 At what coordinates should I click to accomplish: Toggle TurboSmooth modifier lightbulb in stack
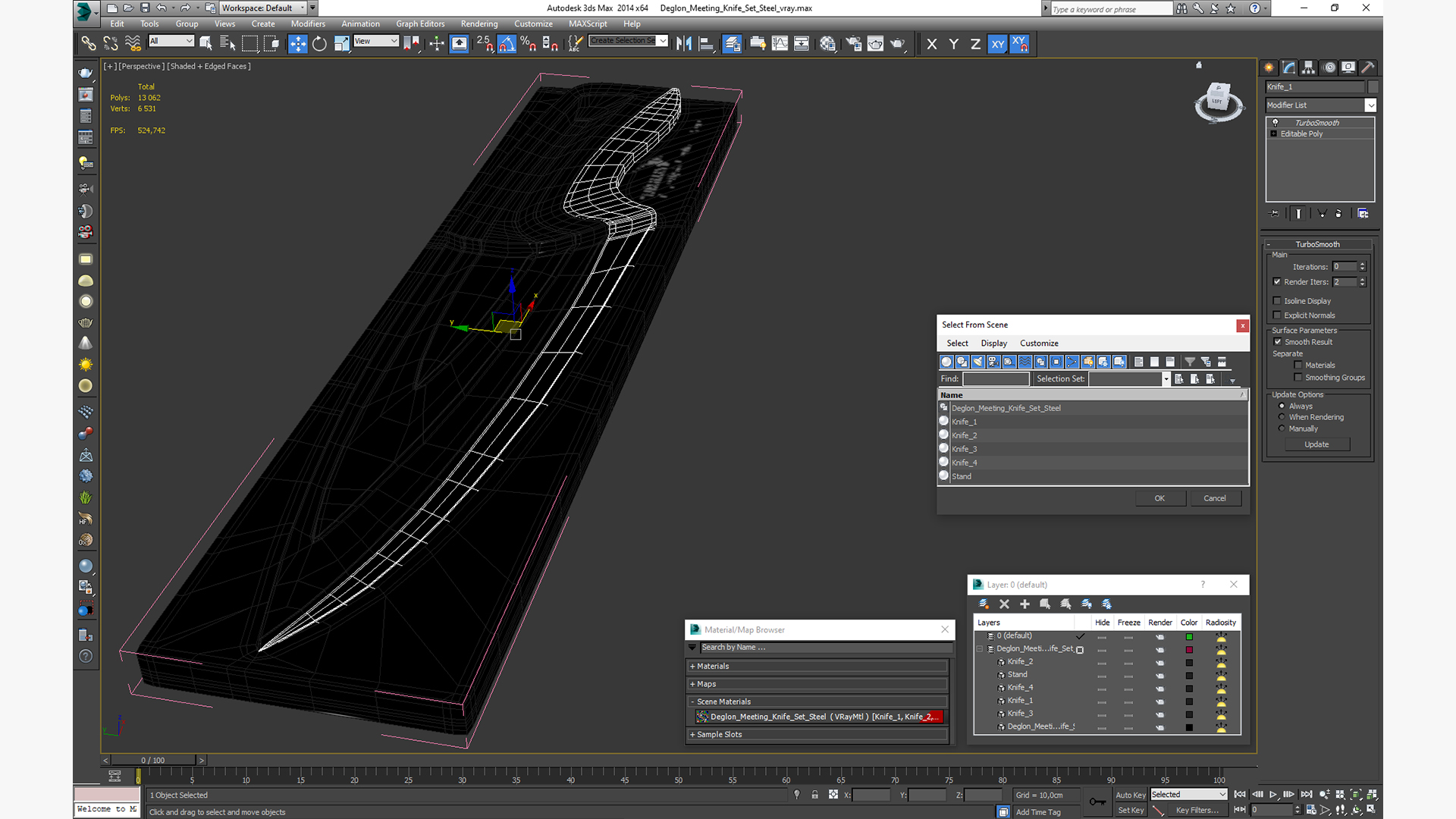coord(1276,123)
